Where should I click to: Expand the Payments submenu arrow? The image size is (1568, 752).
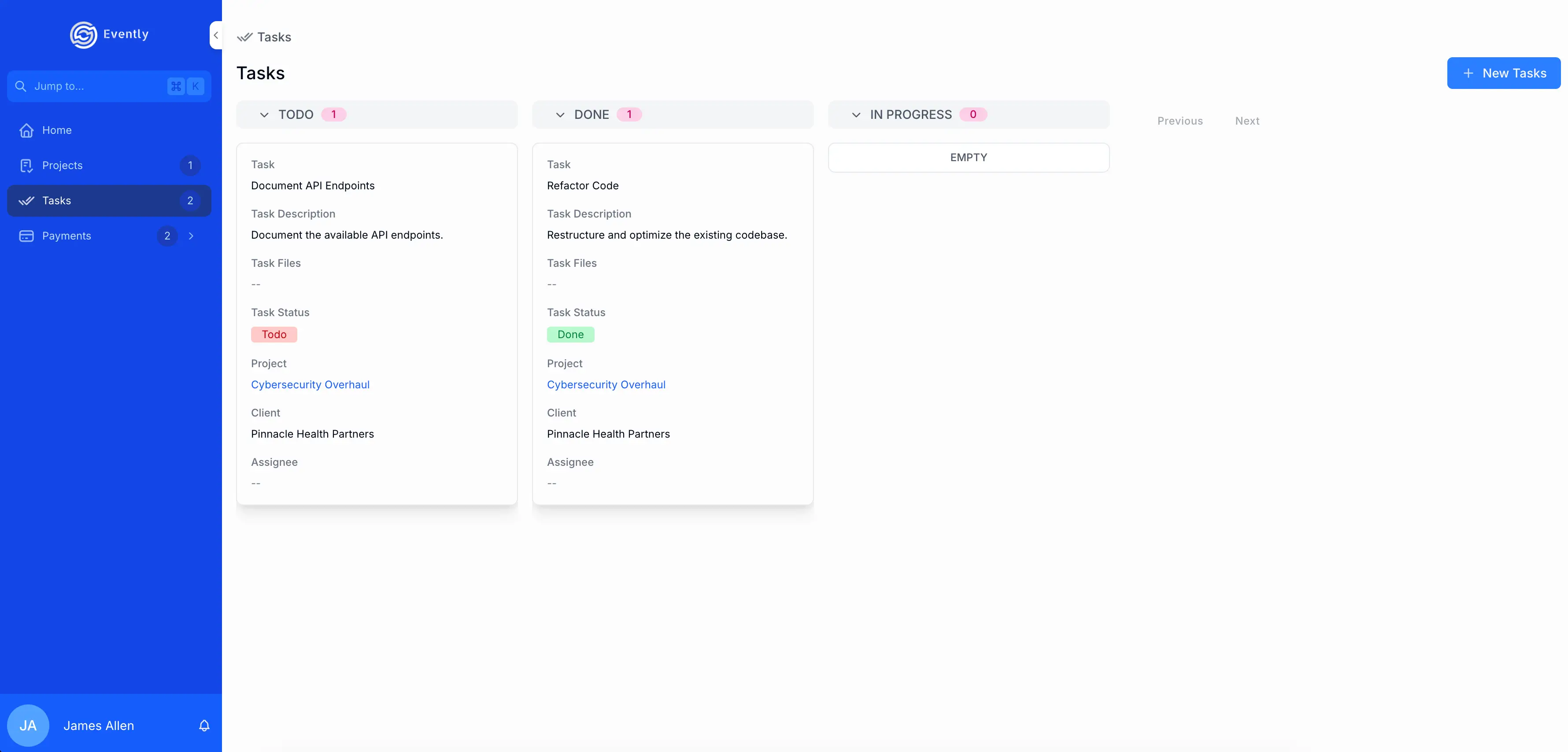point(191,236)
